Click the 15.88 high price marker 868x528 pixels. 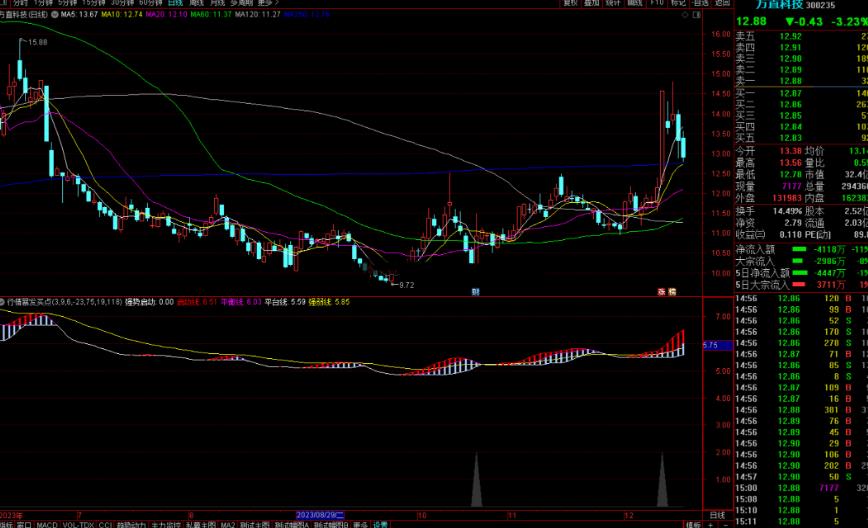[37, 42]
